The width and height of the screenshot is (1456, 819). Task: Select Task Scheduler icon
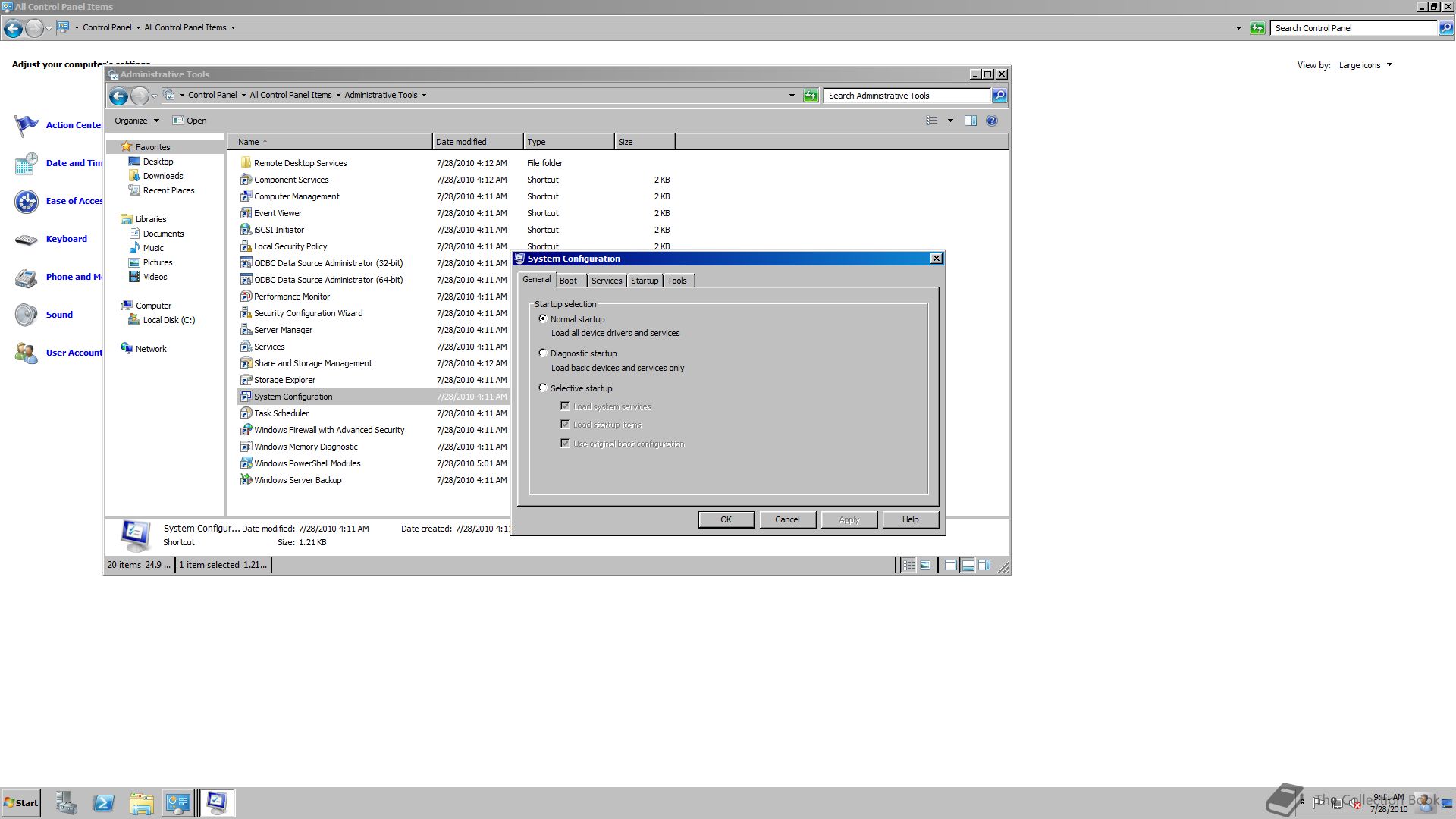(246, 413)
